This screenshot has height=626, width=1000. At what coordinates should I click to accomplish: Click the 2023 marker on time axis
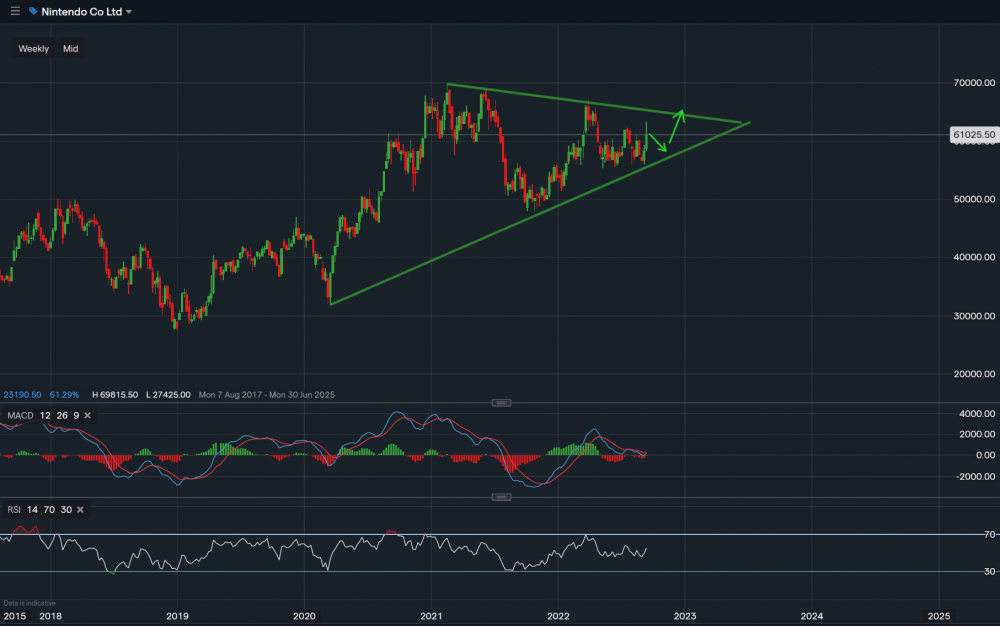(x=684, y=616)
